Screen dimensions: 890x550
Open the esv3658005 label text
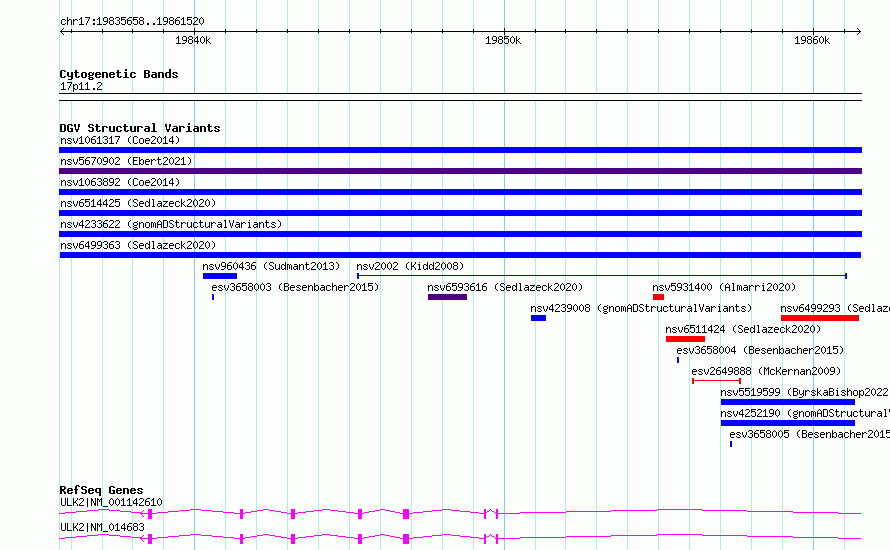809,434
